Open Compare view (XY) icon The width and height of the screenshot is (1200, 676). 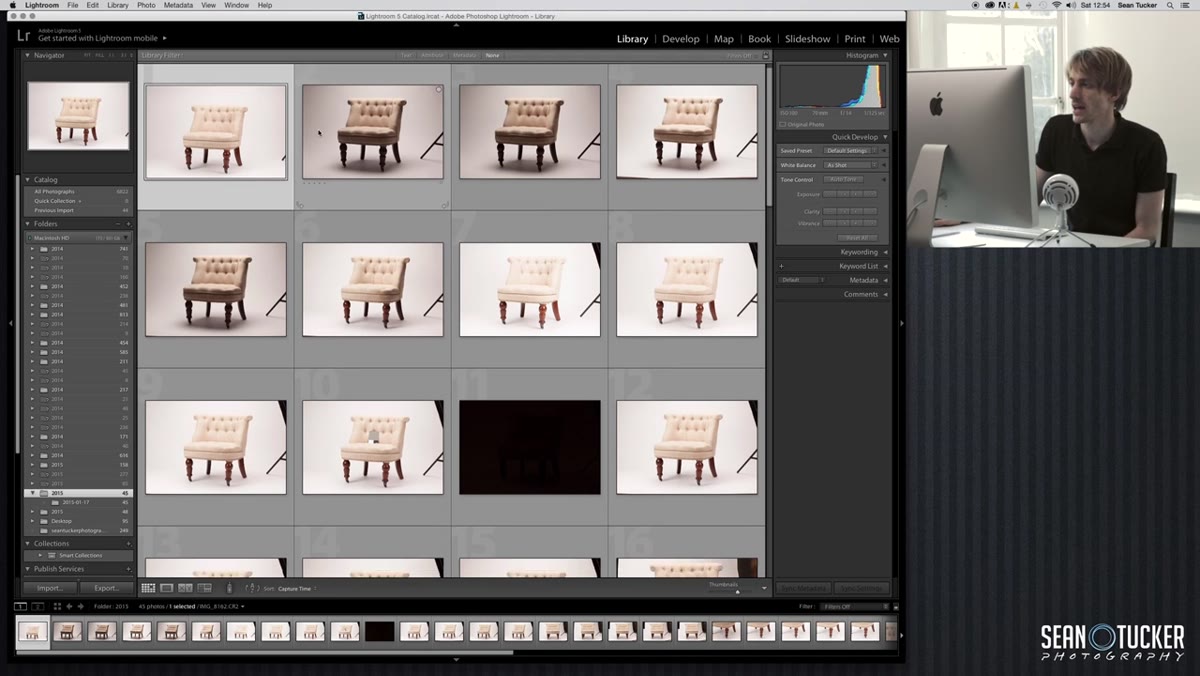click(185, 588)
